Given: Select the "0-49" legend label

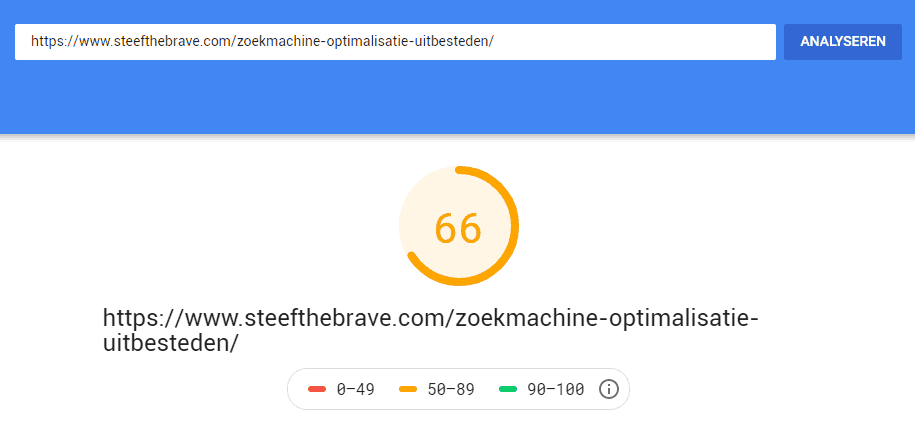Looking at the screenshot, I should [355, 389].
